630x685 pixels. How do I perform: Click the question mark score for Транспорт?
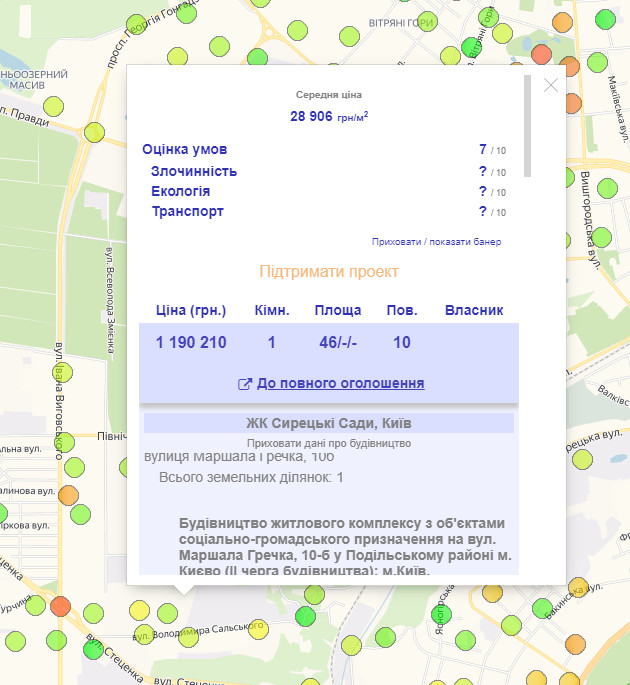(x=482, y=211)
